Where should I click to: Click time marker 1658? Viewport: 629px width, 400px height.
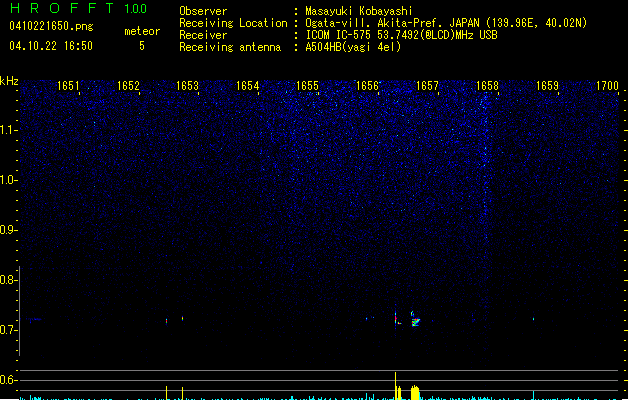(487, 85)
